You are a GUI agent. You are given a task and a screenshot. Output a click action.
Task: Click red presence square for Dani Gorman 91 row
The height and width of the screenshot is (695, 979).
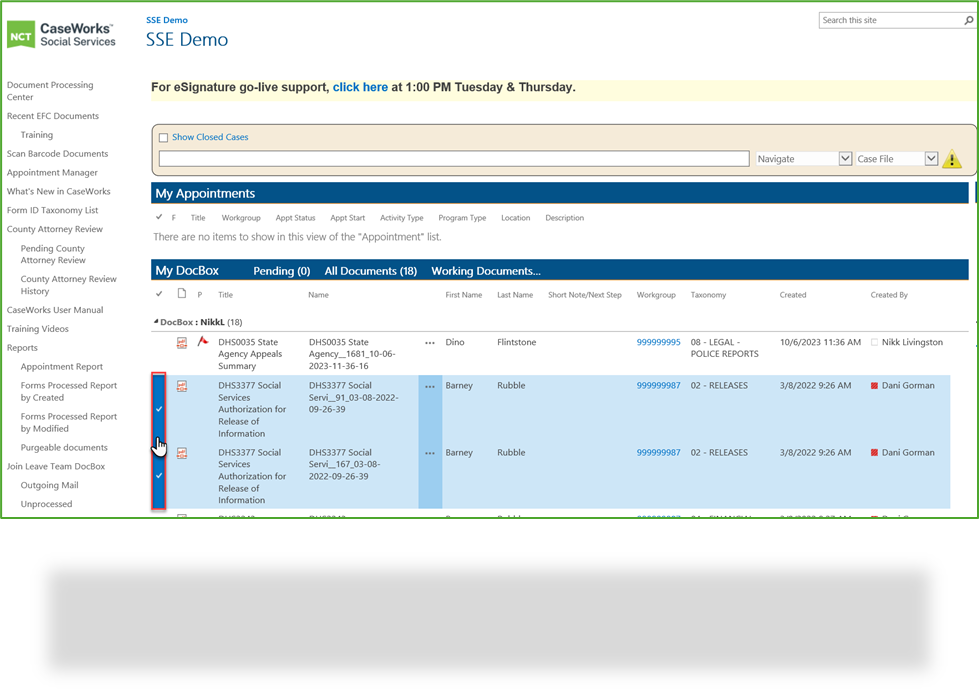874,386
